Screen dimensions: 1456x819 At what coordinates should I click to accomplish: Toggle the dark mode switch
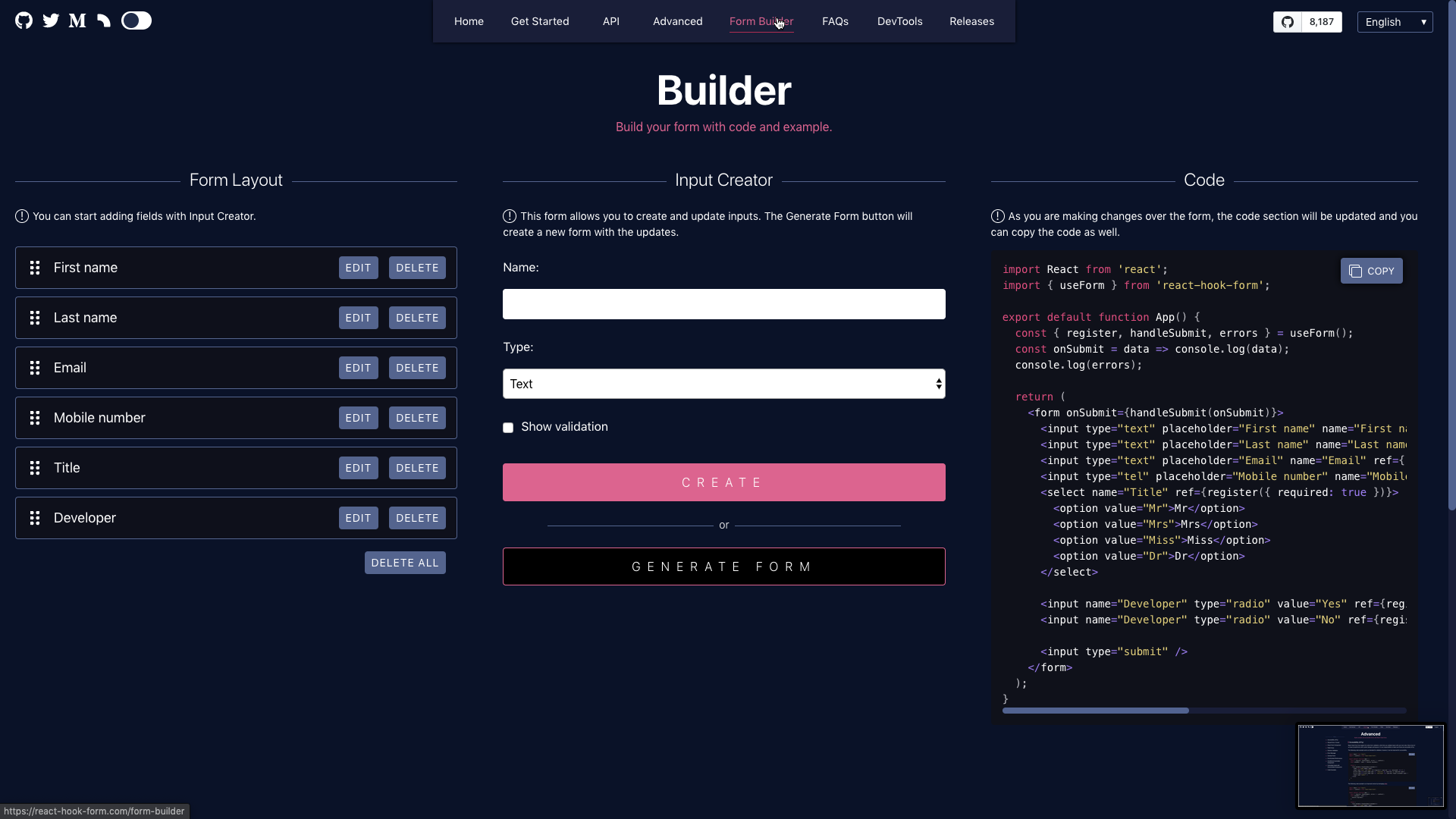point(136,20)
